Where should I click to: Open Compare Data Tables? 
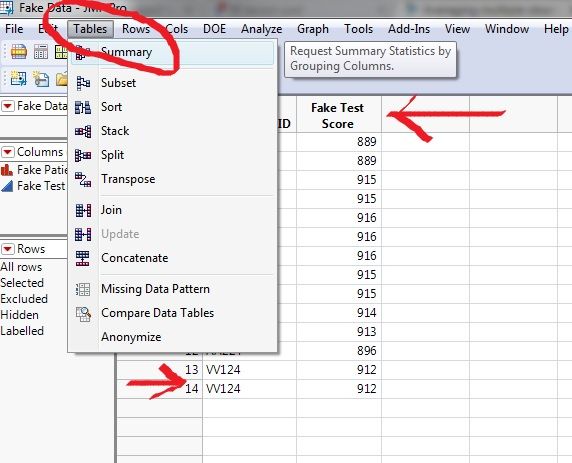(x=172, y=313)
